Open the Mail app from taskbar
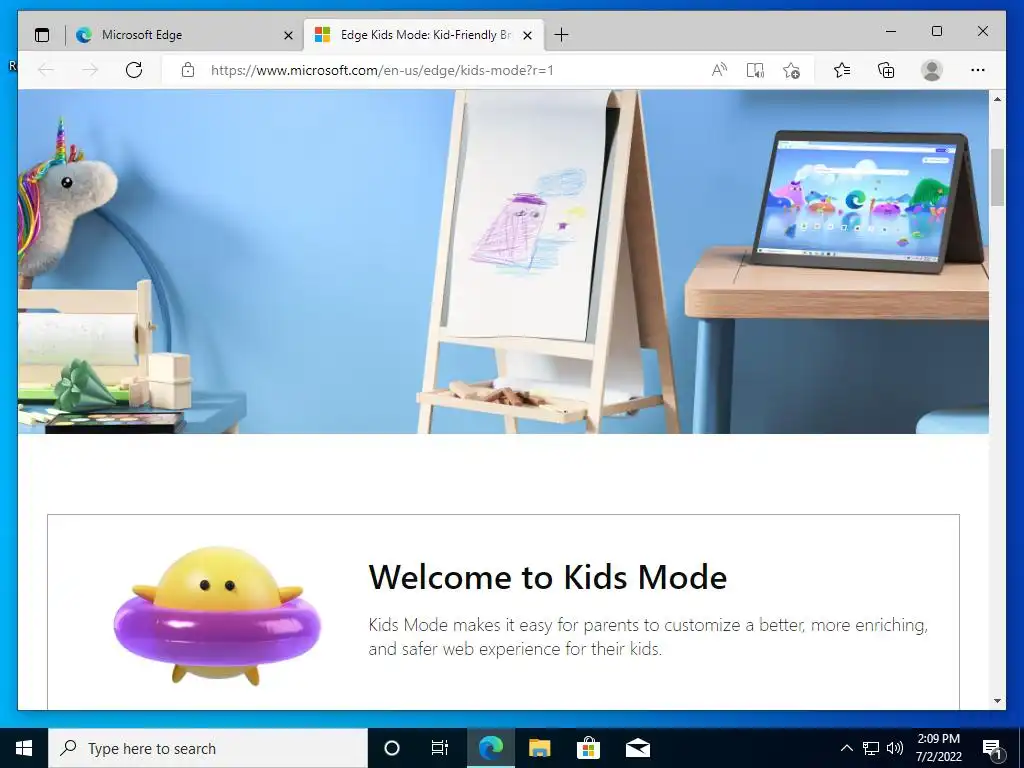The height and width of the screenshot is (768, 1024). 637,748
